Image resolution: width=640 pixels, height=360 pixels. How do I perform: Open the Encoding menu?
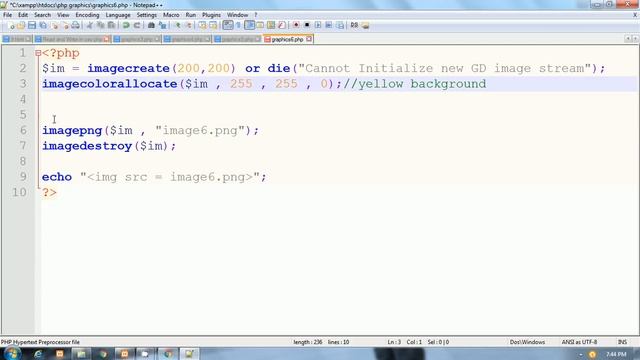87,15
